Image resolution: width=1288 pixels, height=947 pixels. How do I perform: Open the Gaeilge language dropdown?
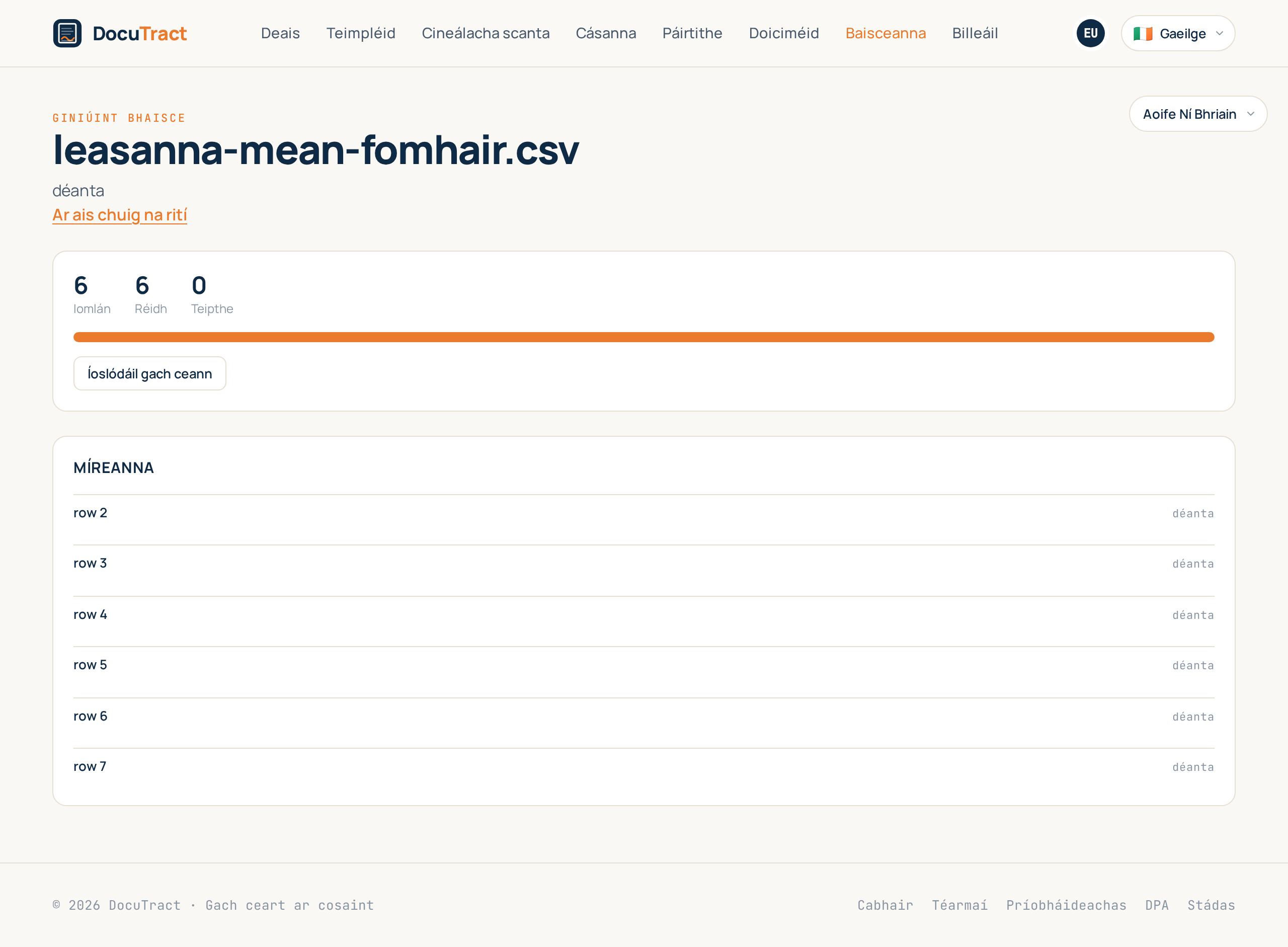tap(1178, 33)
